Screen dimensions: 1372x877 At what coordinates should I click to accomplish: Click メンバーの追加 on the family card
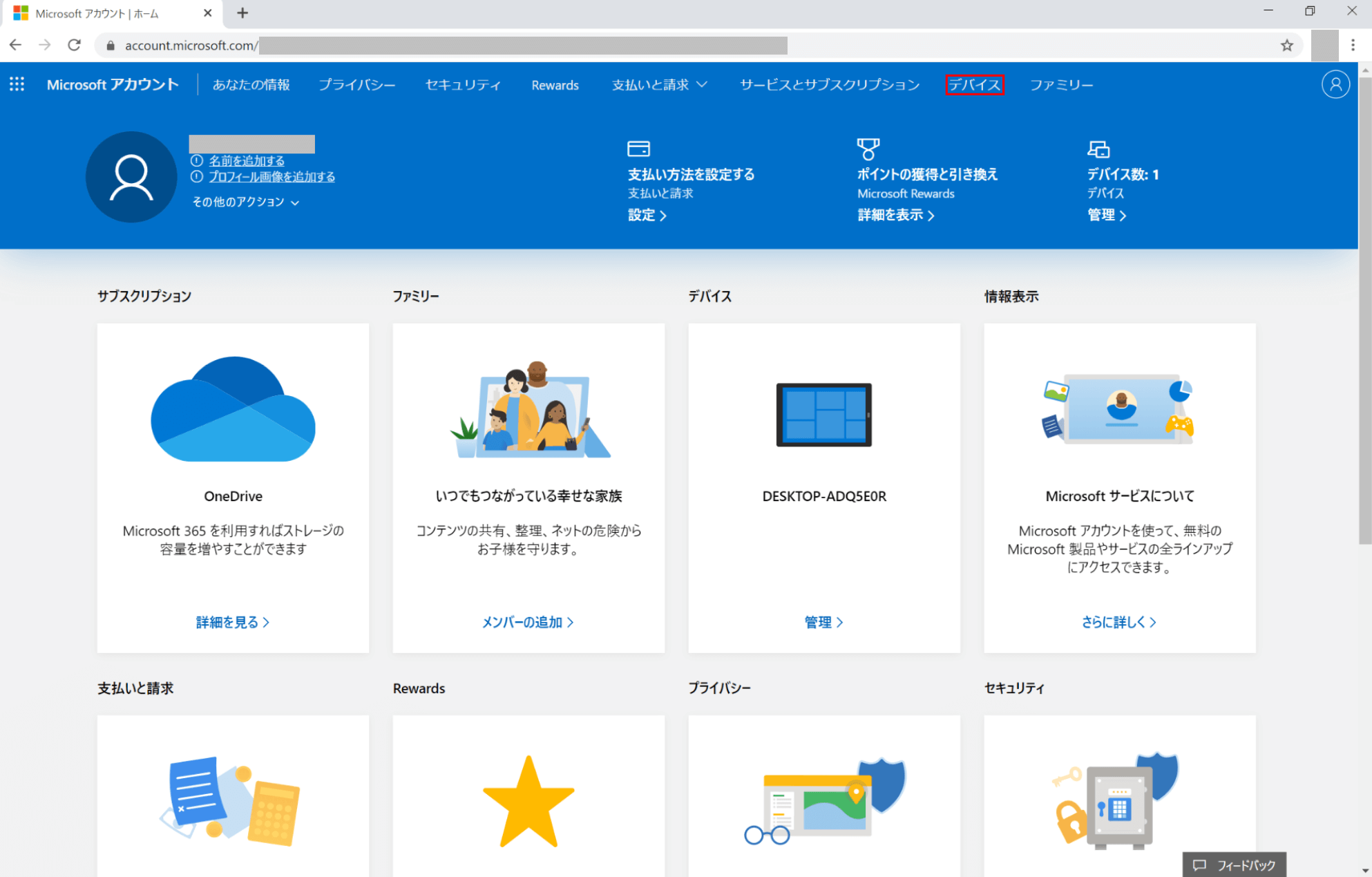point(528,622)
